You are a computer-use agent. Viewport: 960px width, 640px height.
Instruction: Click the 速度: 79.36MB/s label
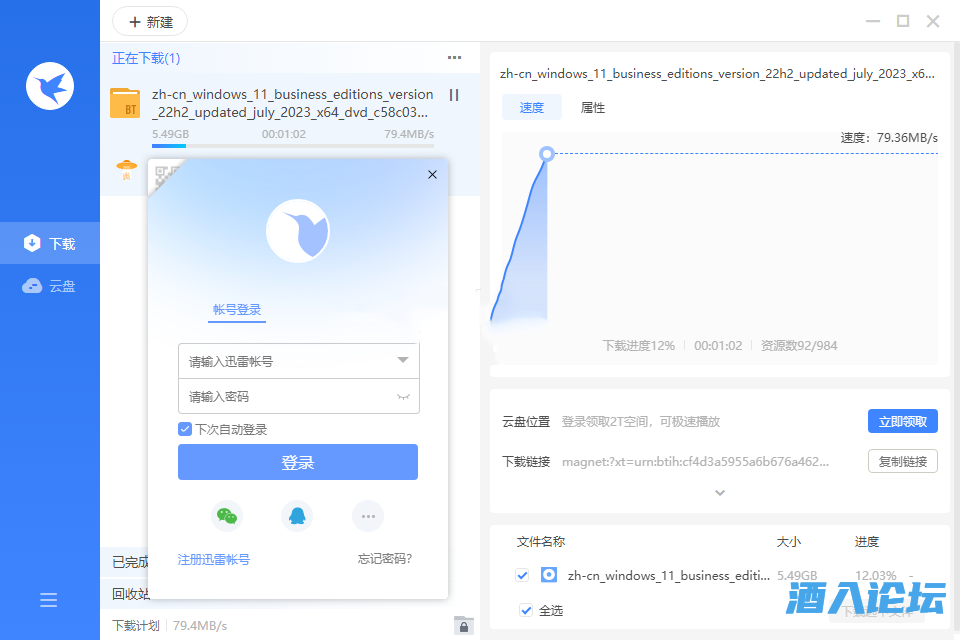[889, 138]
